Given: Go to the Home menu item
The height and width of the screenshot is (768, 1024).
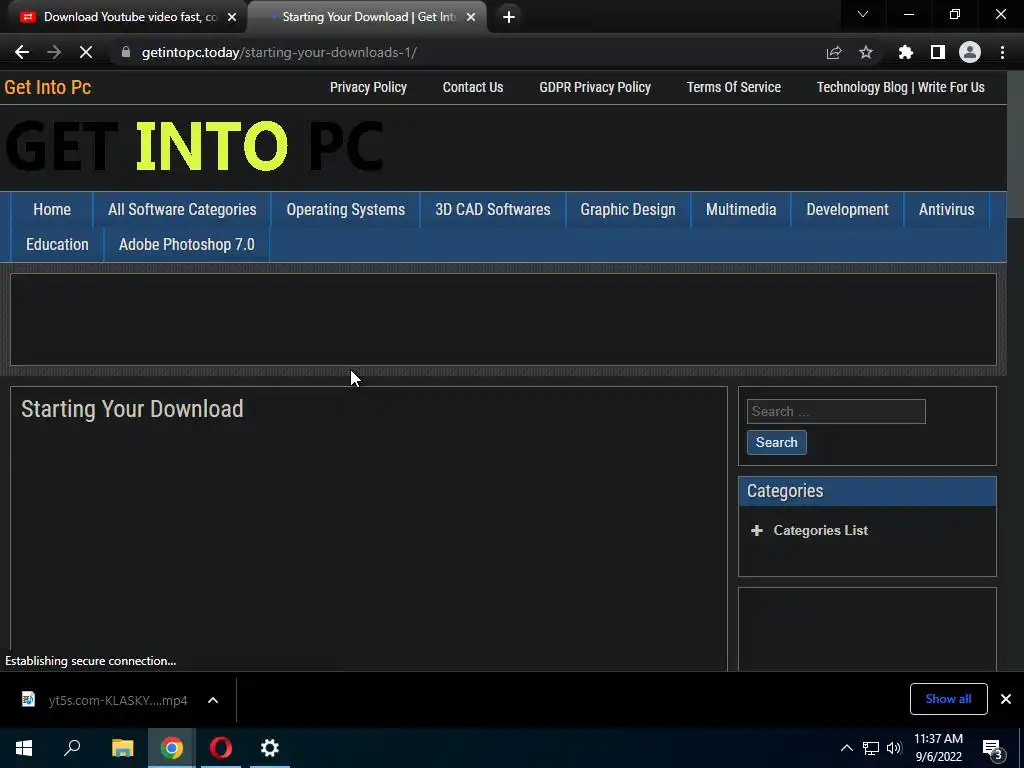Looking at the screenshot, I should tap(52, 210).
